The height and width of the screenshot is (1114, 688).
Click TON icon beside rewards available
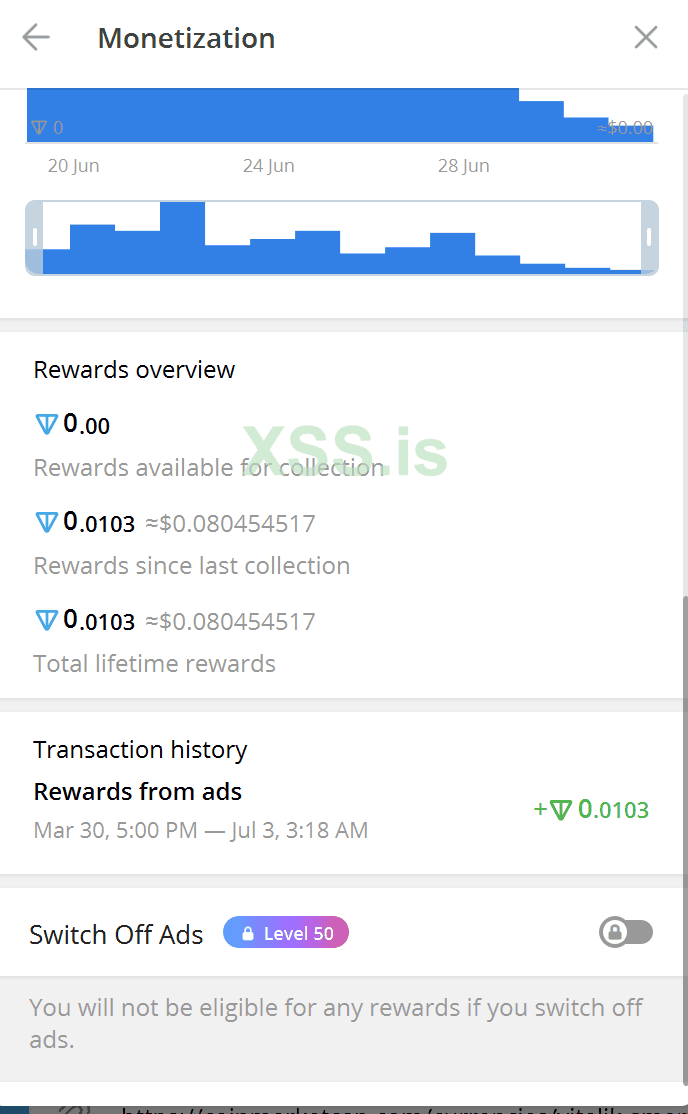[x=46, y=424]
